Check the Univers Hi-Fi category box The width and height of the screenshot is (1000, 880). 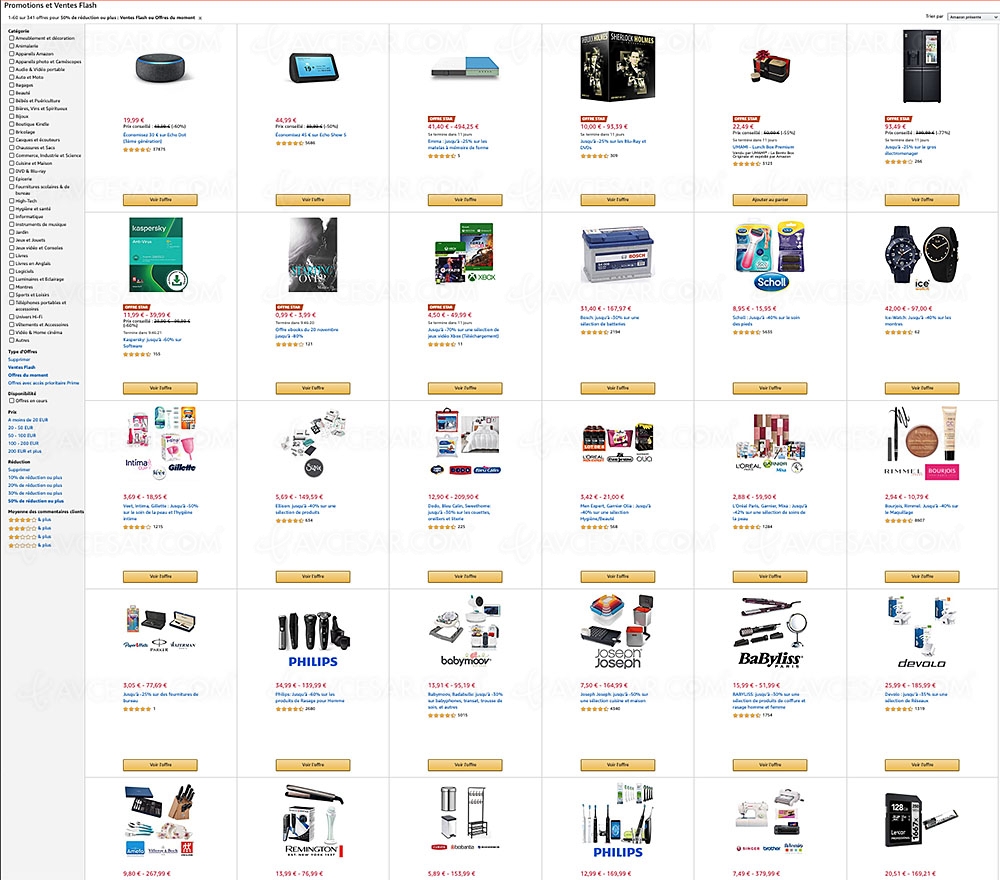point(11,316)
